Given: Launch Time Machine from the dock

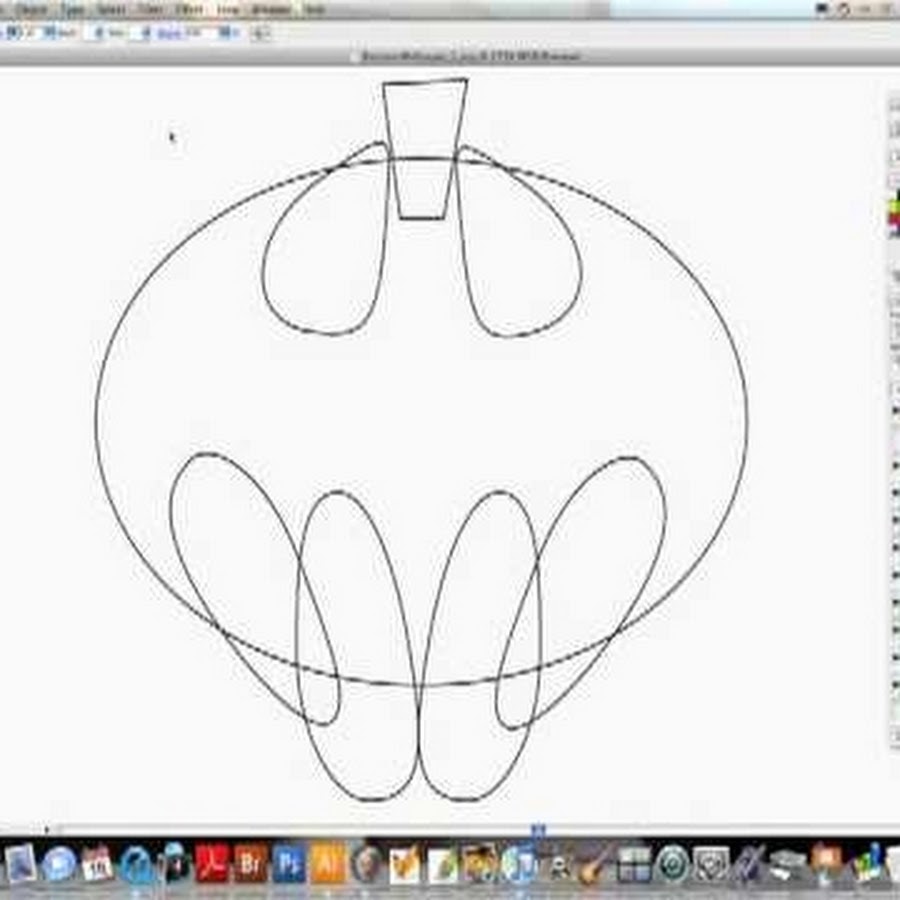Looking at the screenshot, I should [673, 864].
